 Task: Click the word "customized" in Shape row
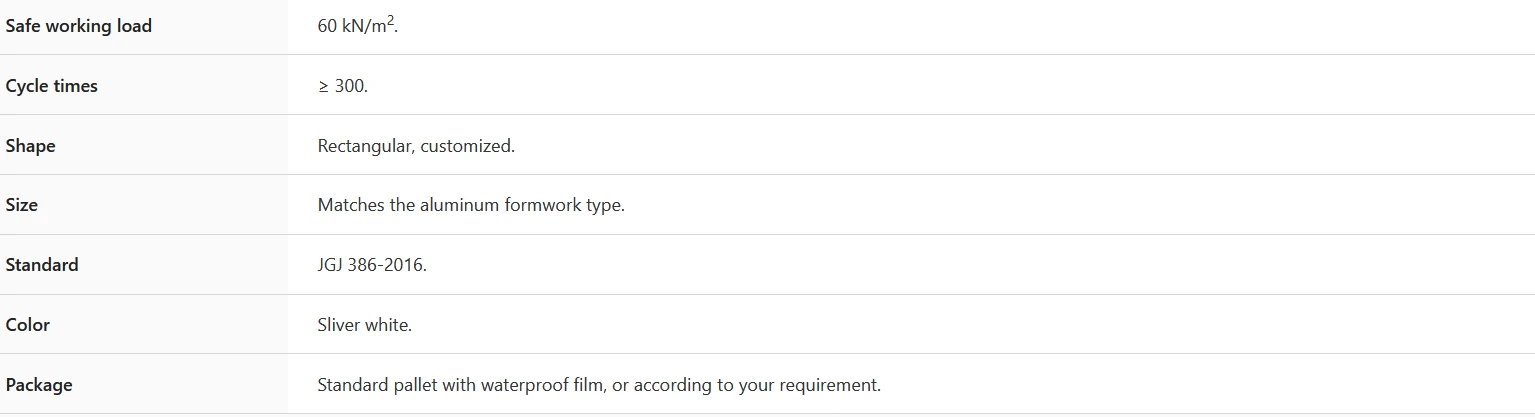[465, 146]
